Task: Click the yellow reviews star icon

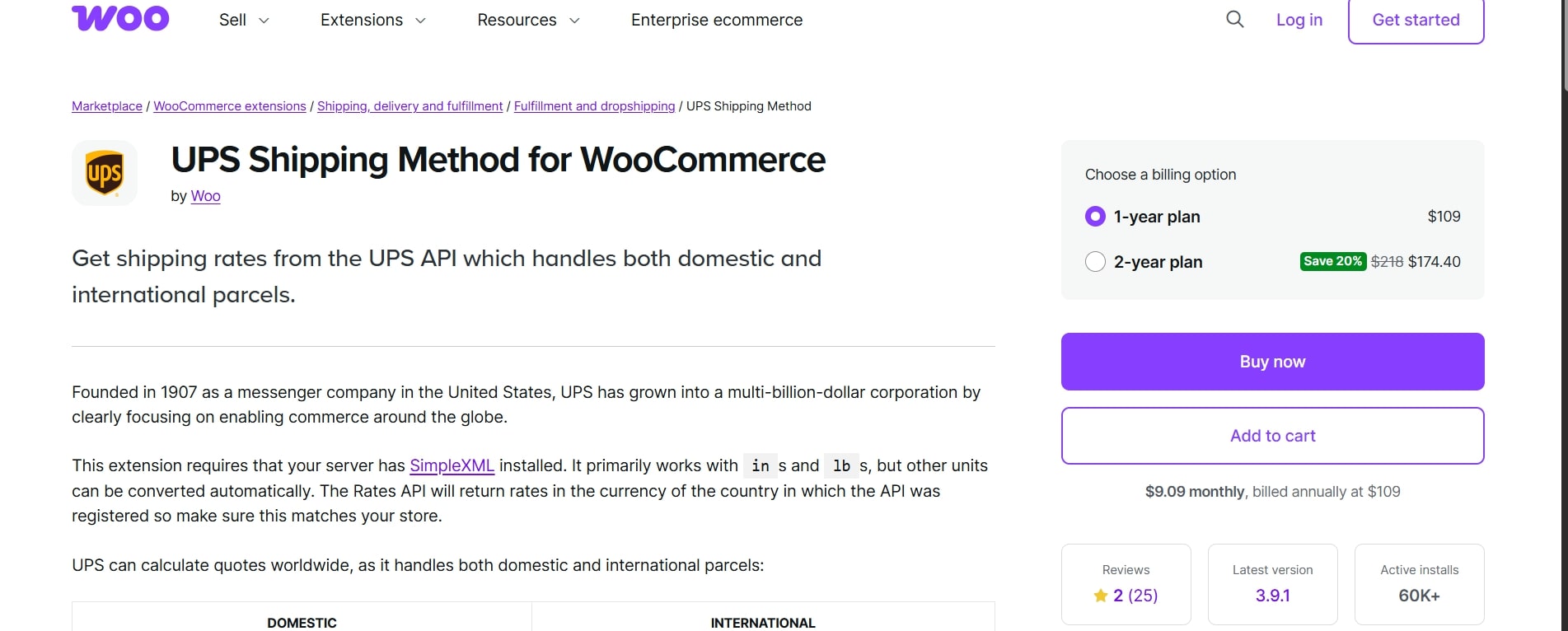Action: coord(1100,596)
